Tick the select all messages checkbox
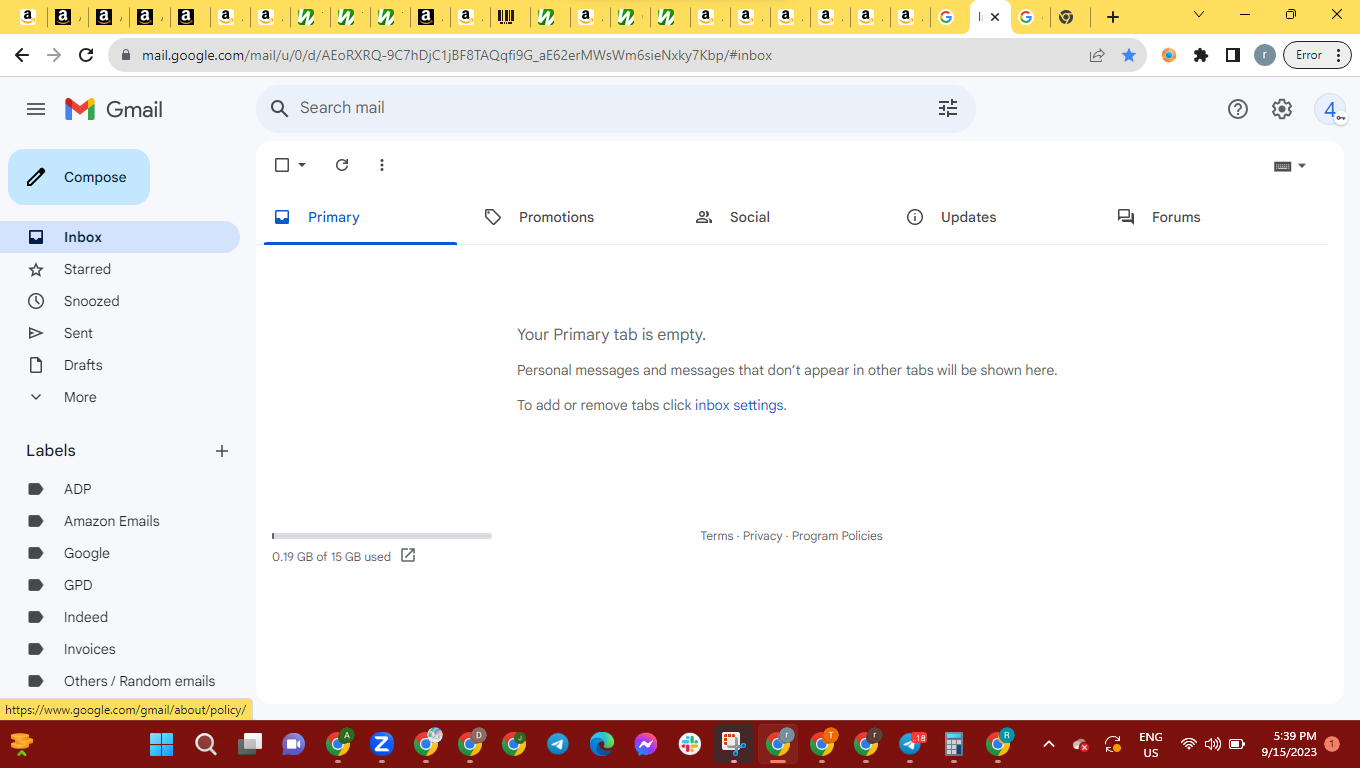This screenshot has width=1360, height=768. coord(282,165)
